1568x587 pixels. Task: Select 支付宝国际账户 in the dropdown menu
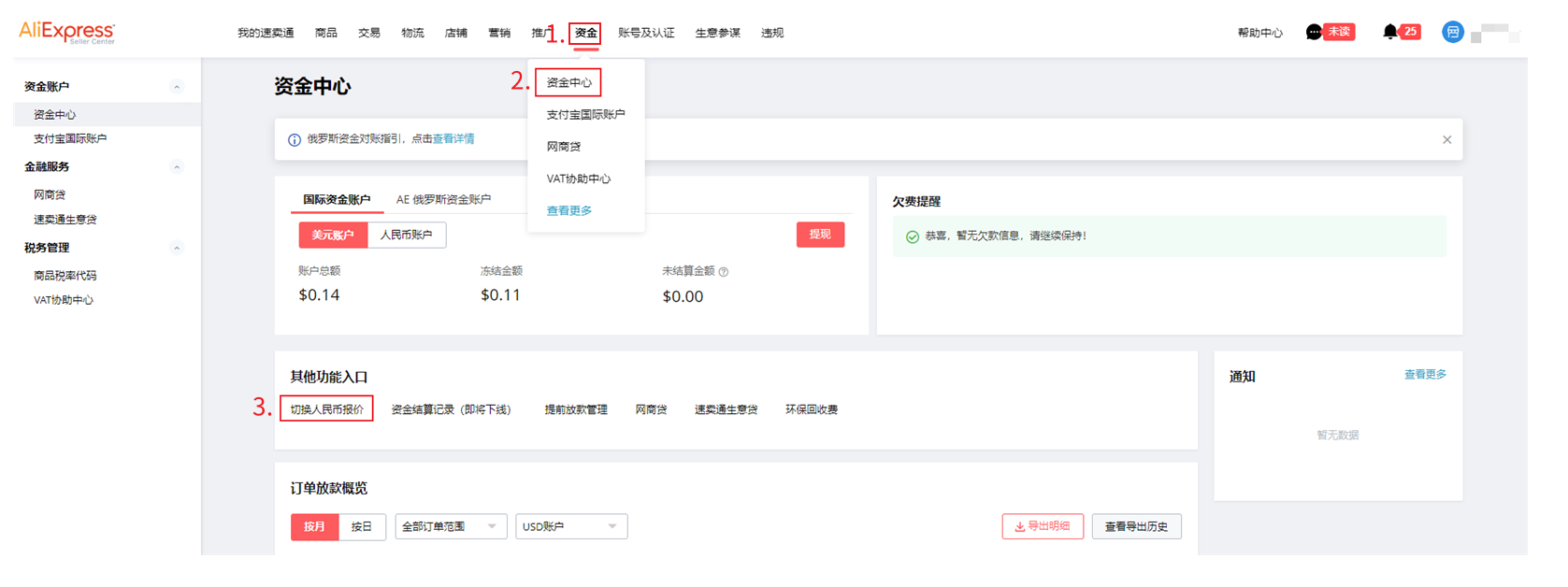pyautogui.click(x=585, y=115)
